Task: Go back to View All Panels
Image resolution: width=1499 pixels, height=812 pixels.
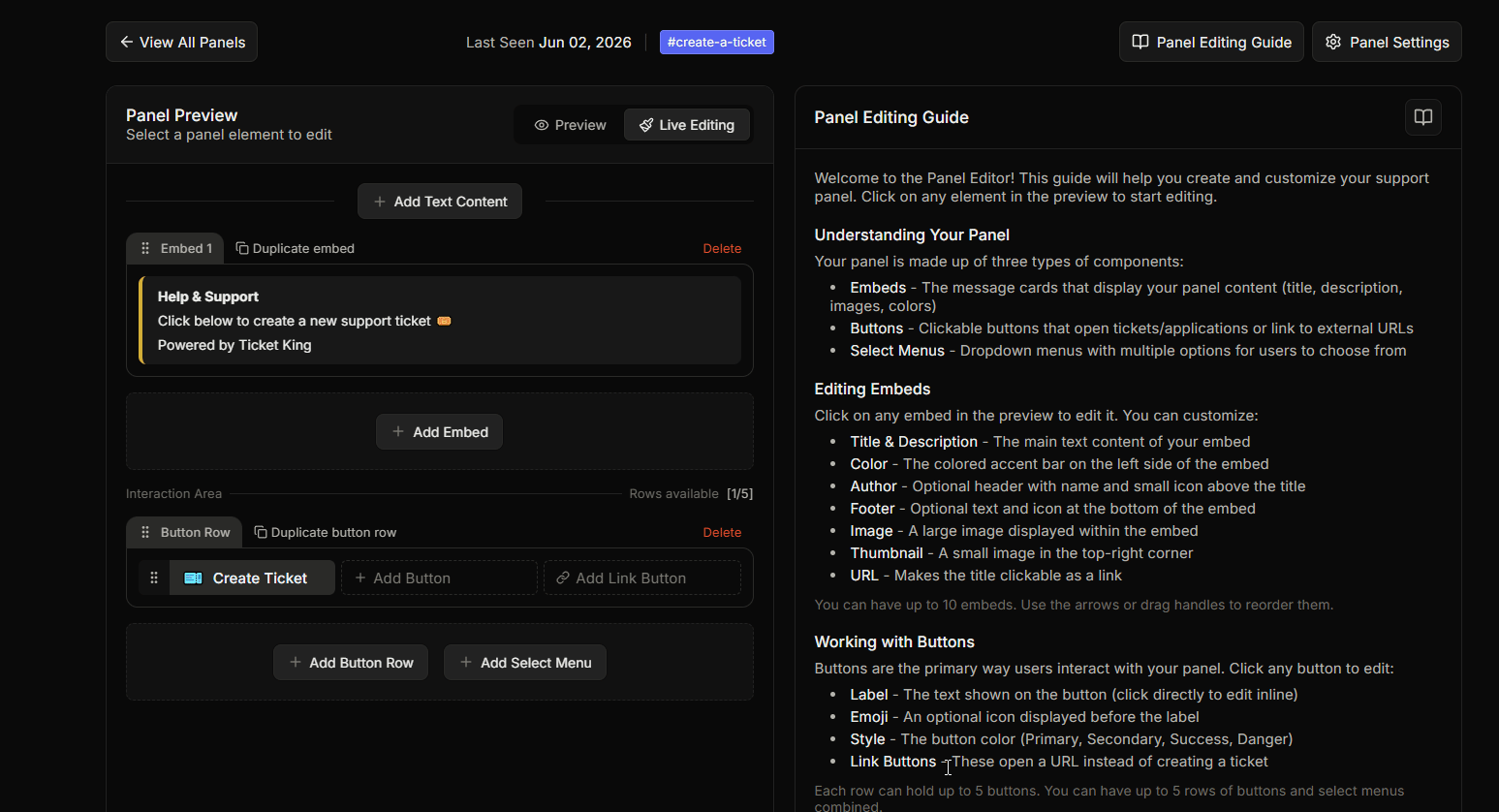Action: (x=181, y=42)
